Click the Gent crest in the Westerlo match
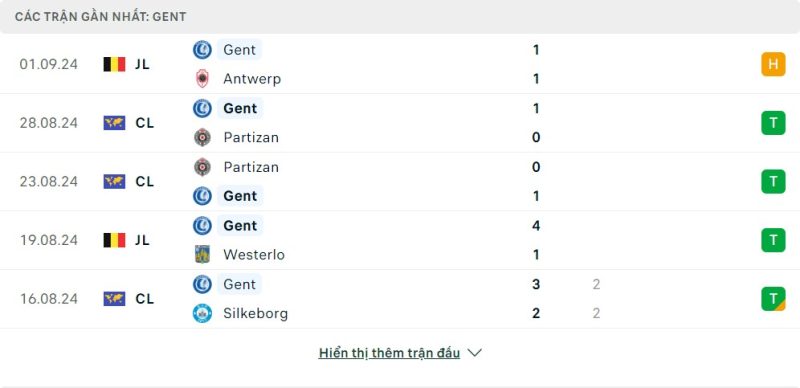Viewport: 800px width, 388px height. click(203, 225)
